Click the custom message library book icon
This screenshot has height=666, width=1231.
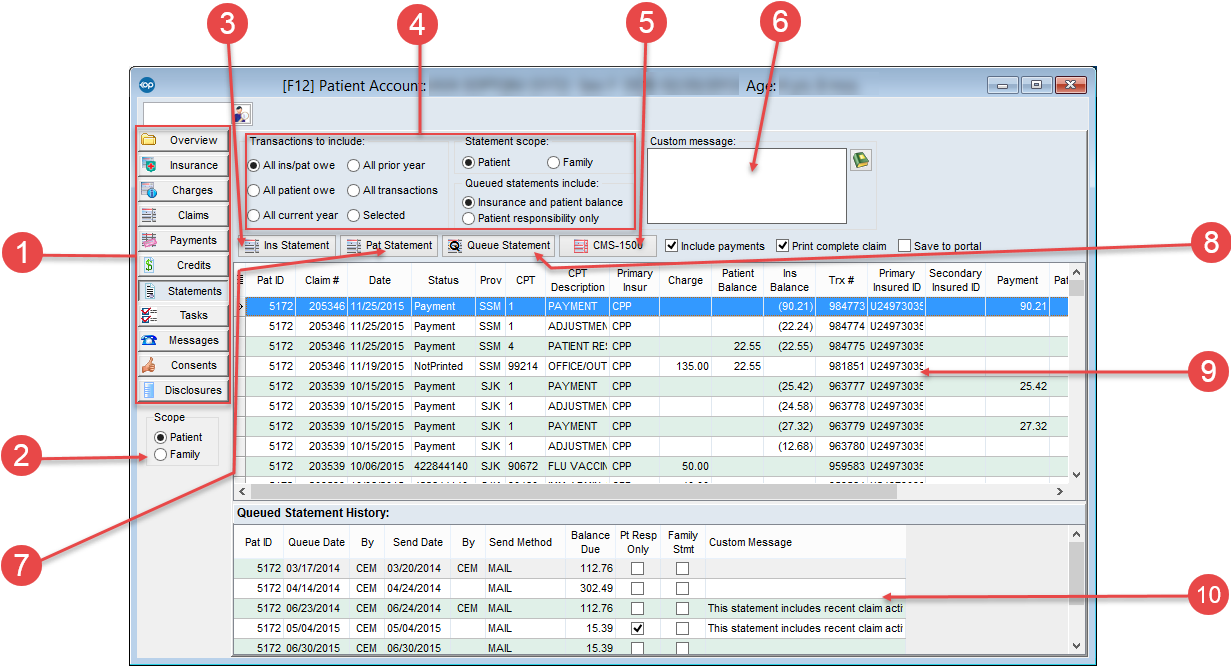click(860, 160)
